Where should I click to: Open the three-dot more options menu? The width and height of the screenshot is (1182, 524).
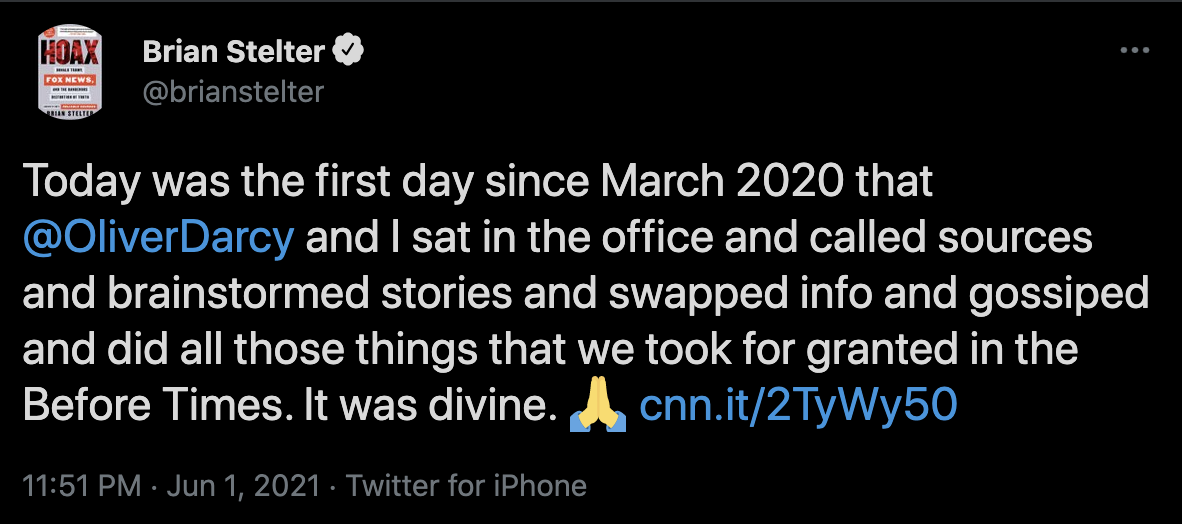point(1135,50)
